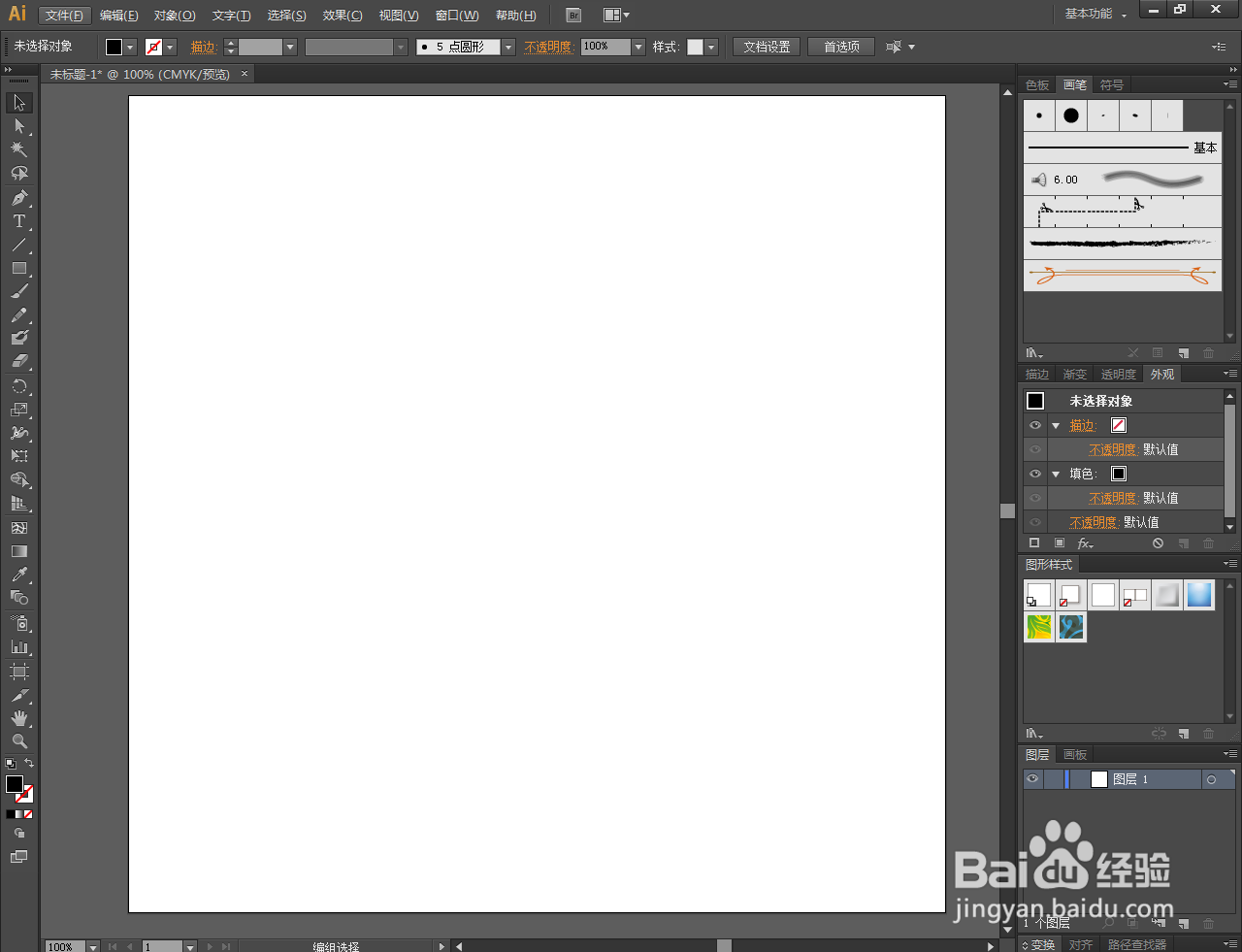The image size is (1242, 952).
Task: Select the Paintbrush tool
Action: pyautogui.click(x=19, y=291)
